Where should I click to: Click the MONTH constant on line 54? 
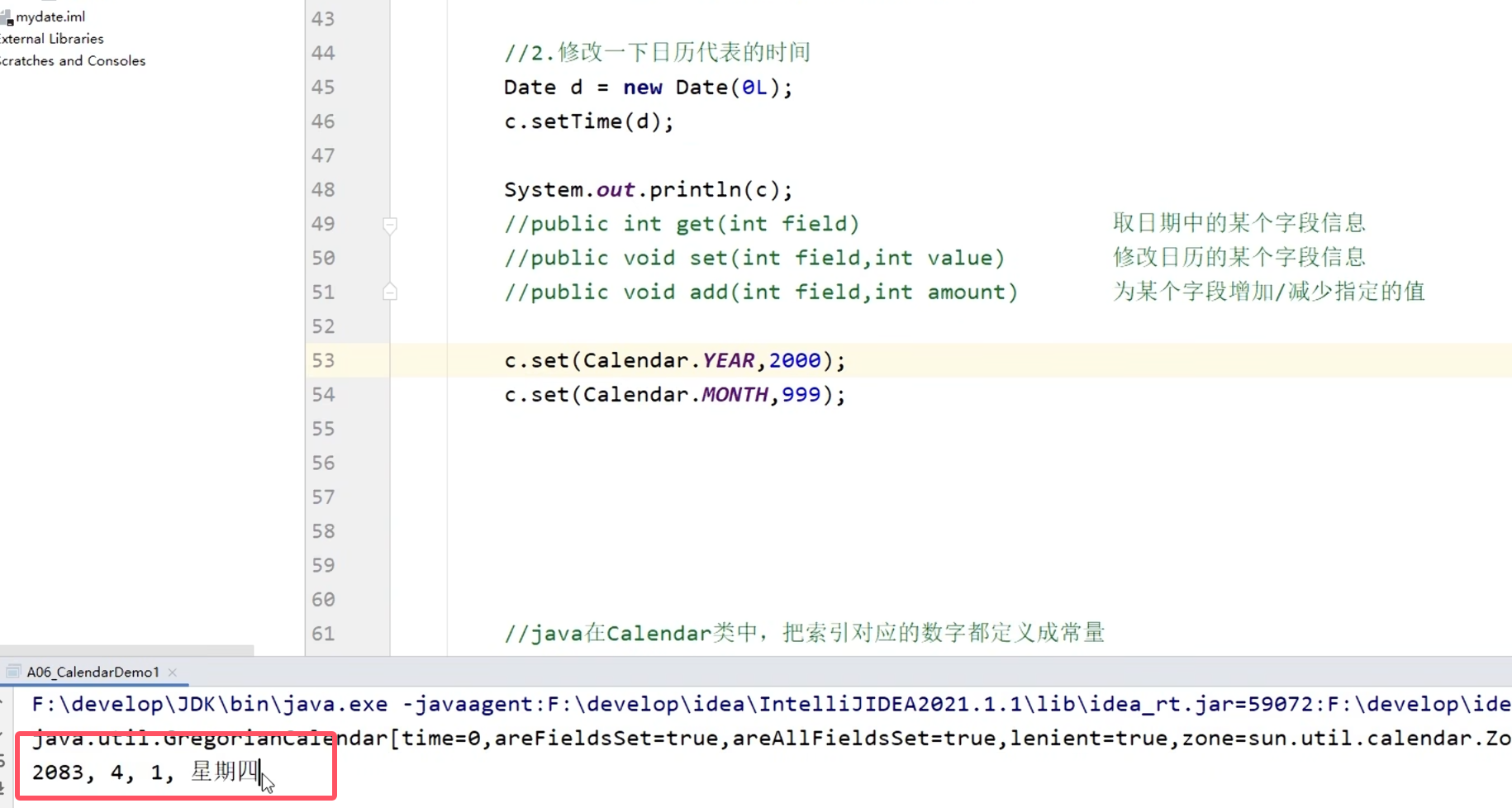pyautogui.click(x=735, y=395)
